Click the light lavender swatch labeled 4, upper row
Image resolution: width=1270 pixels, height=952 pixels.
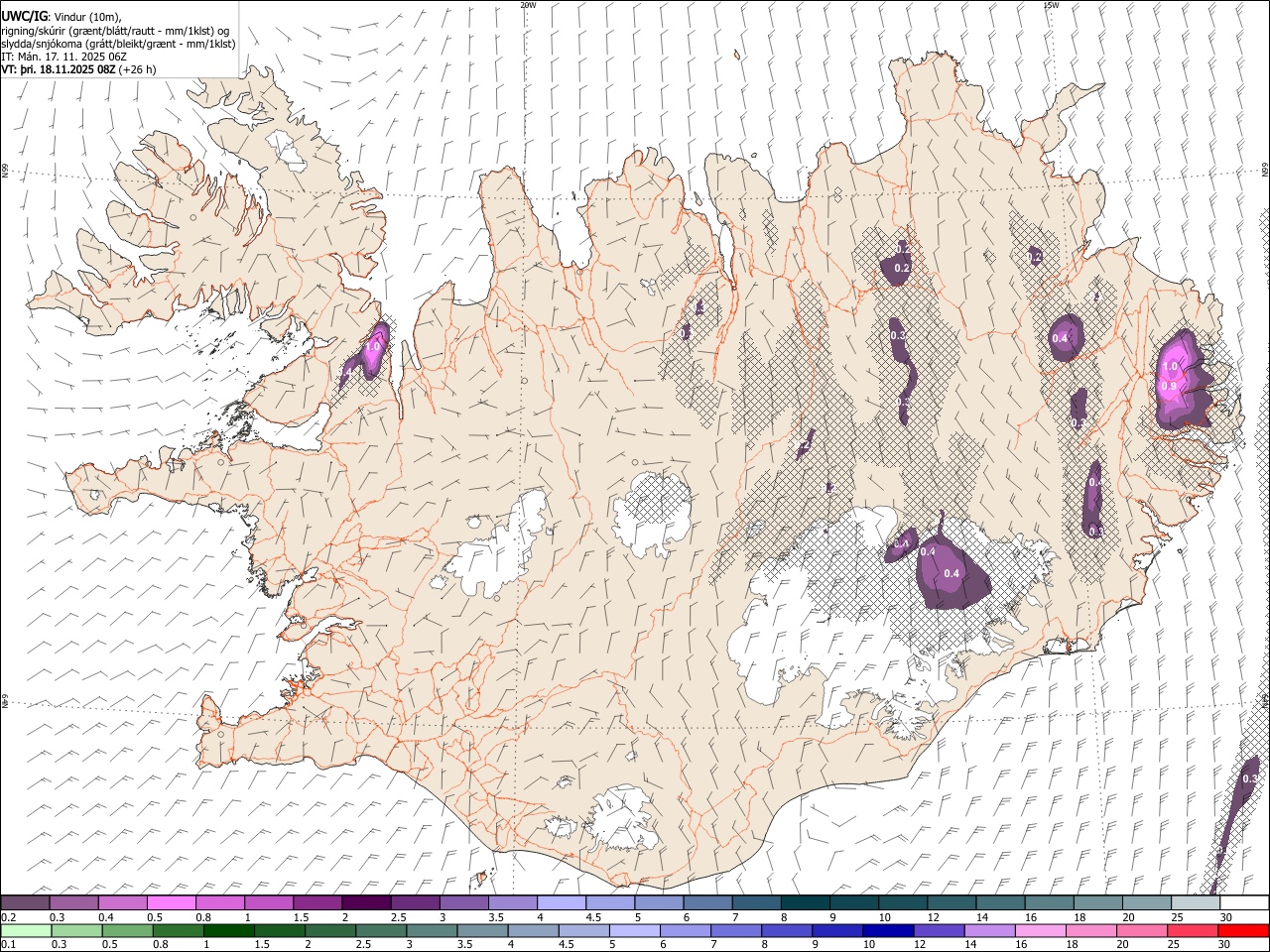click(x=562, y=903)
